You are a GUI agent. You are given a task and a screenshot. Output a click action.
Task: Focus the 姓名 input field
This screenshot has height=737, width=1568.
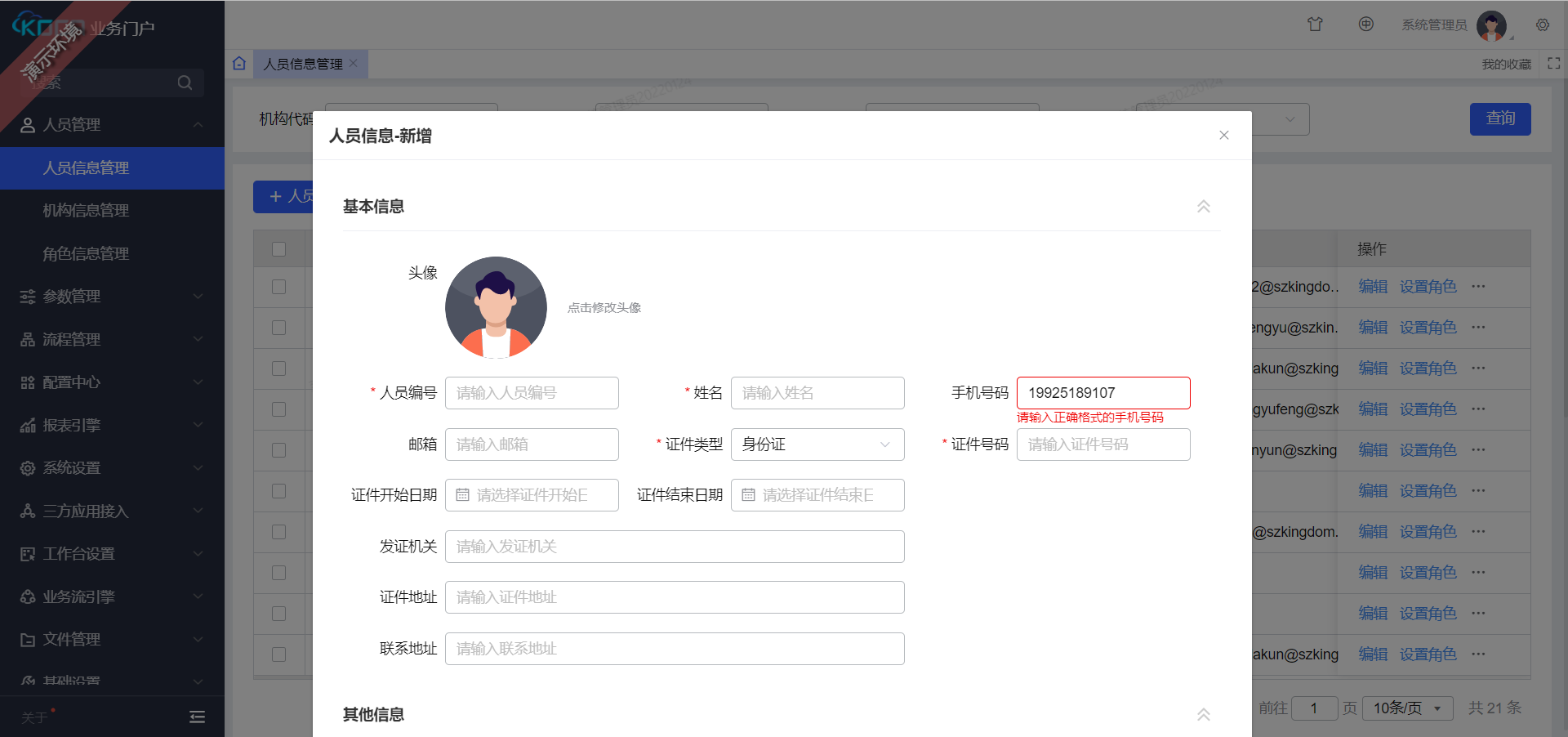click(817, 393)
